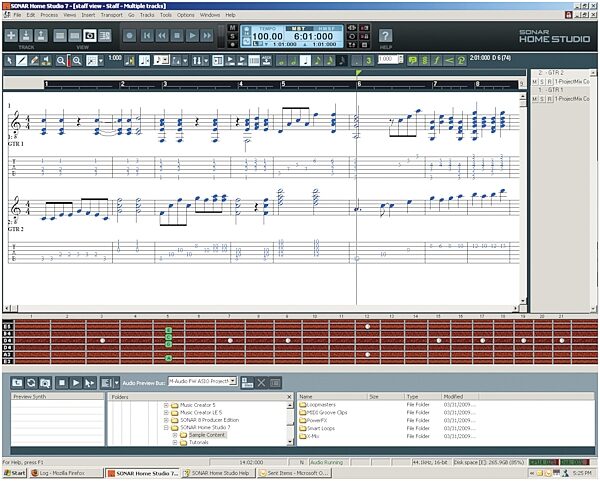Screen dimensions: 600x481
Task: Select the Sample Content folder
Action: (207, 435)
